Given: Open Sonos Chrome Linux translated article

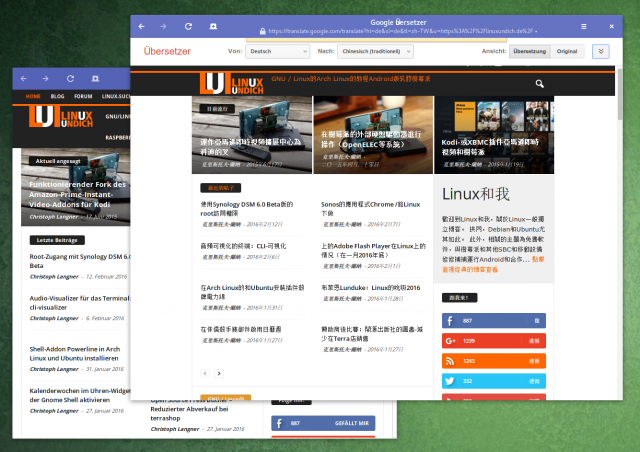Looking at the screenshot, I should point(371,209).
